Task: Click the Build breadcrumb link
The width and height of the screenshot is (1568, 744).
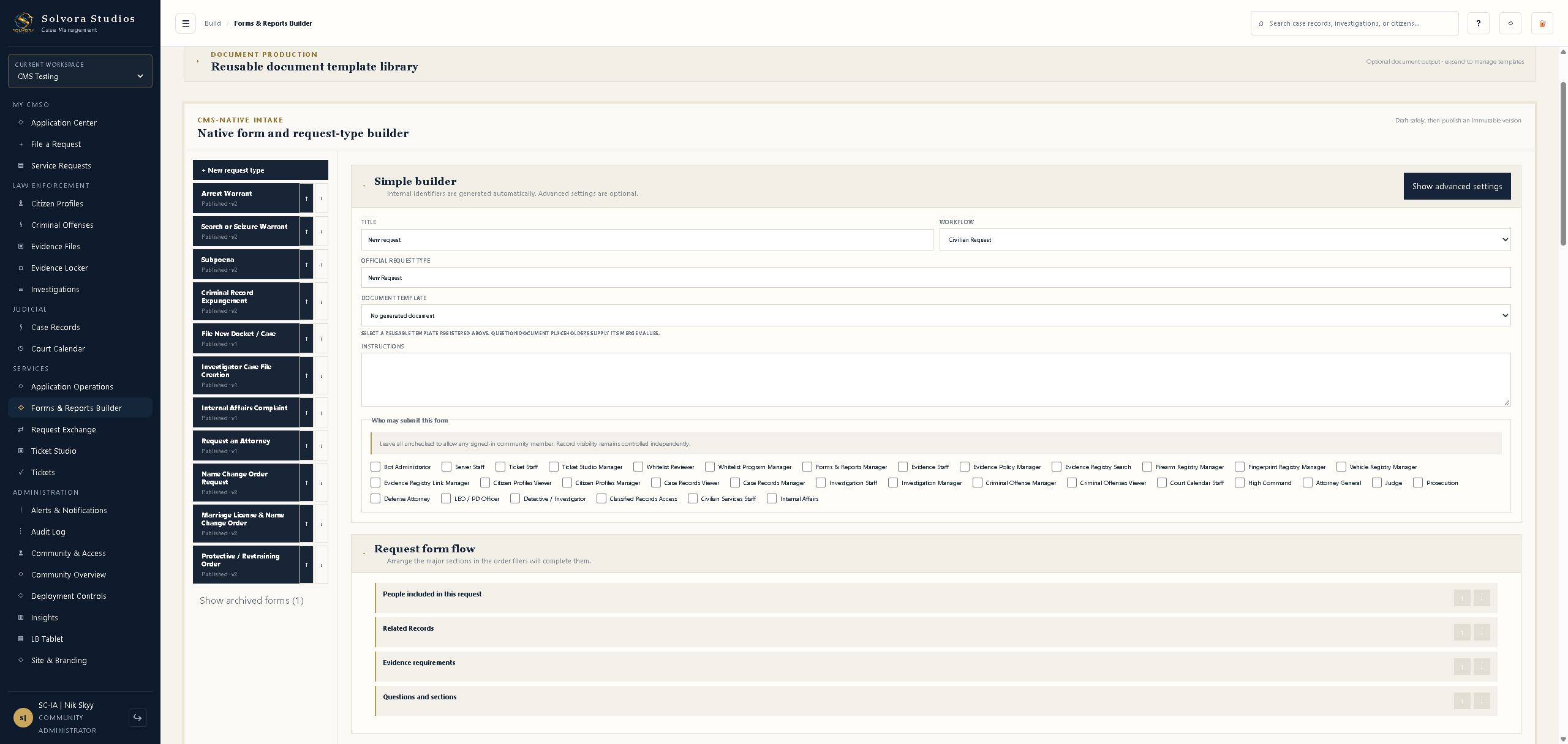Action: click(213, 23)
